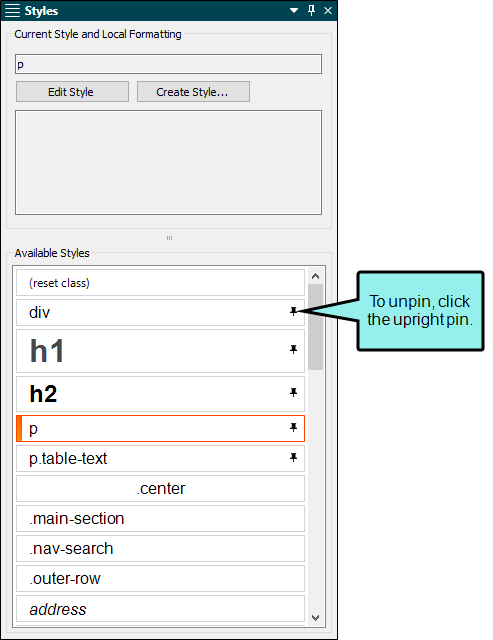Click the pin icon on h2 style
The image size is (493, 640).
pyautogui.click(x=293, y=393)
